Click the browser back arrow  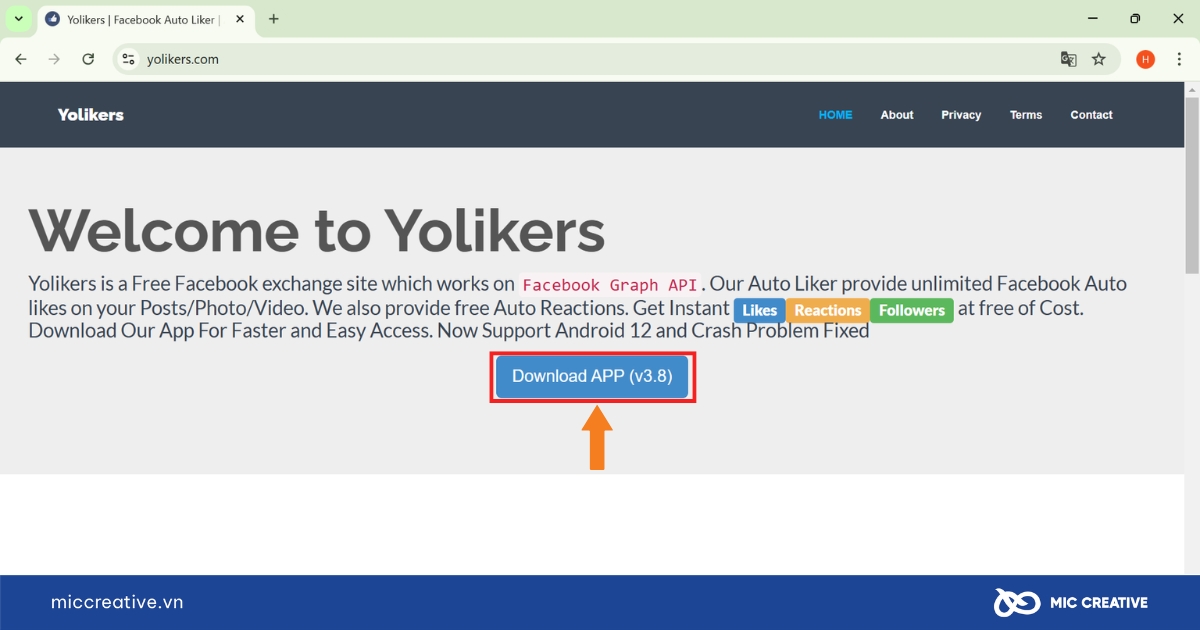[x=21, y=59]
